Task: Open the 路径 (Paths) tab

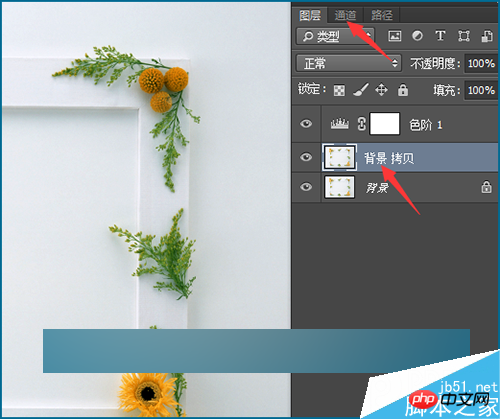Action: pos(382,15)
